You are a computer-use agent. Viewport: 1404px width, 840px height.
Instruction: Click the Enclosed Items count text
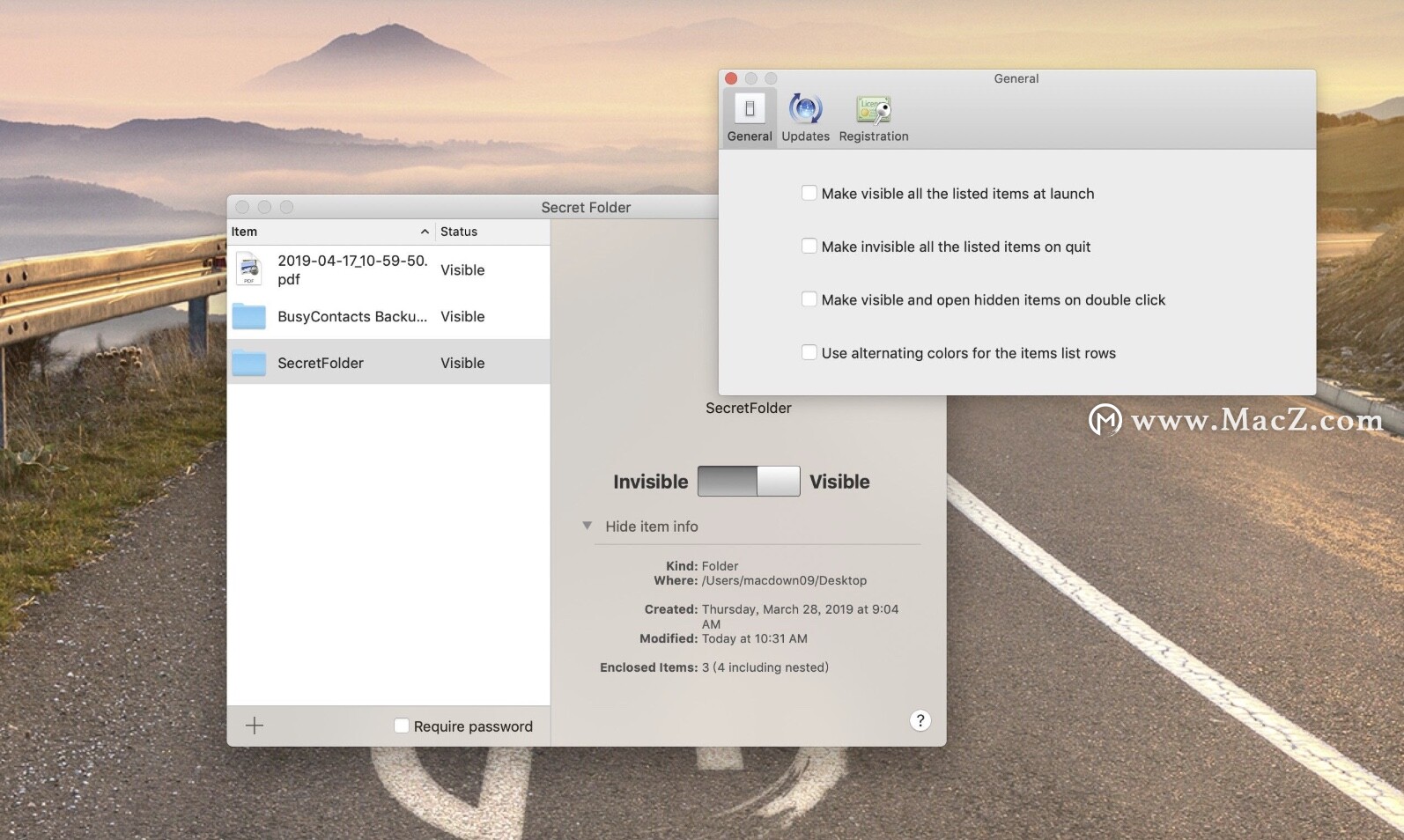pyautogui.click(x=765, y=667)
